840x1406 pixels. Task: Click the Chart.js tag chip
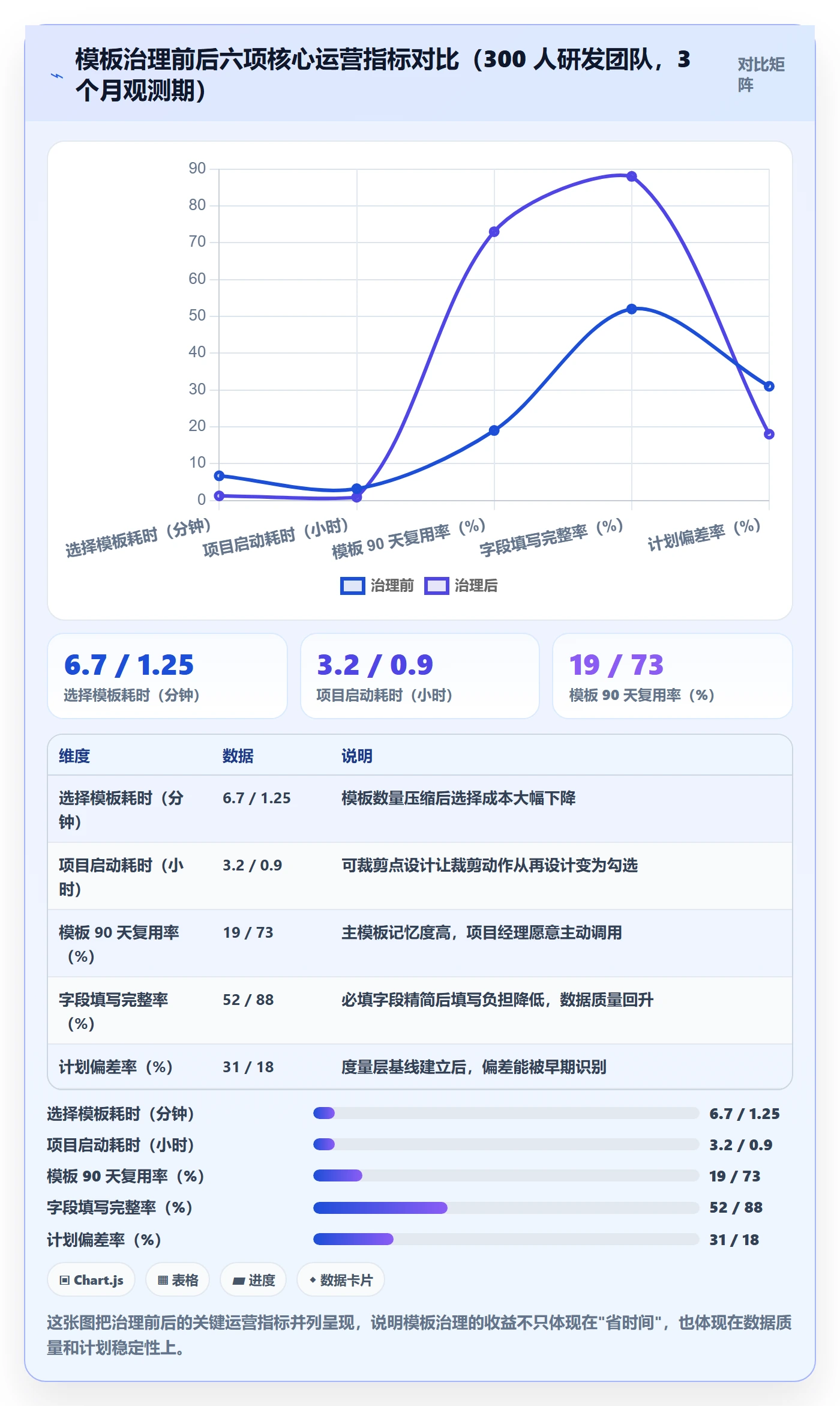click(91, 1280)
